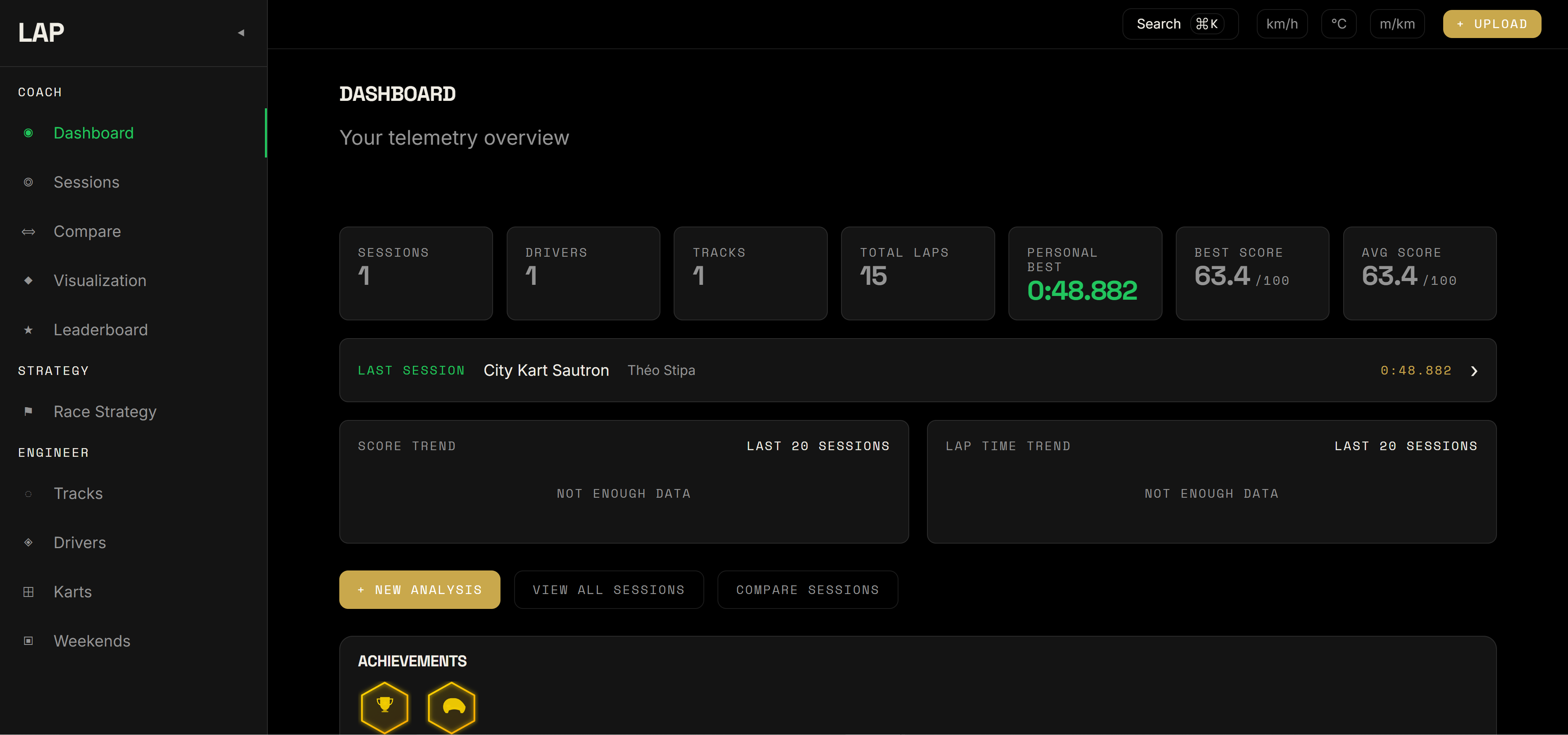Toggle the km/h speed unit
This screenshot has width=1568, height=735.
(1281, 24)
